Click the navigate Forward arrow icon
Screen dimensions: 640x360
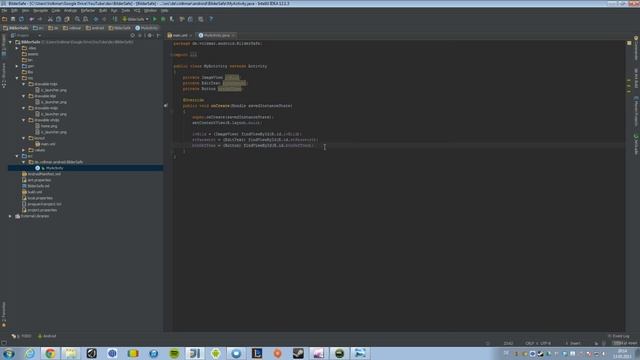pos(104,19)
